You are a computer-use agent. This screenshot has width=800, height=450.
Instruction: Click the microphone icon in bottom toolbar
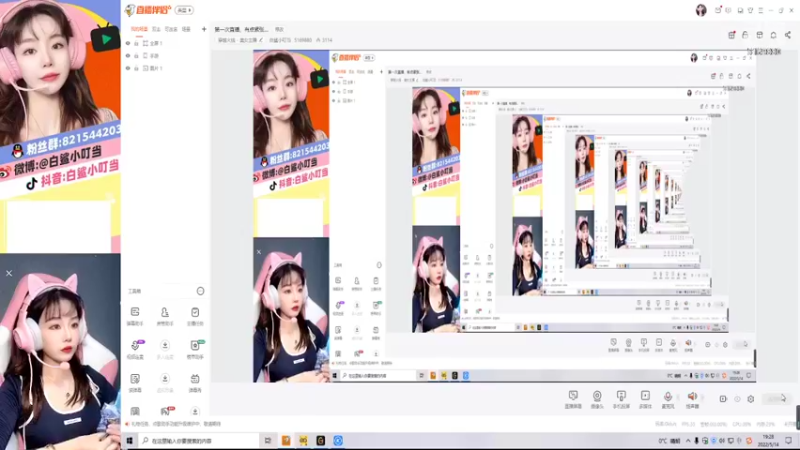[667, 396]
